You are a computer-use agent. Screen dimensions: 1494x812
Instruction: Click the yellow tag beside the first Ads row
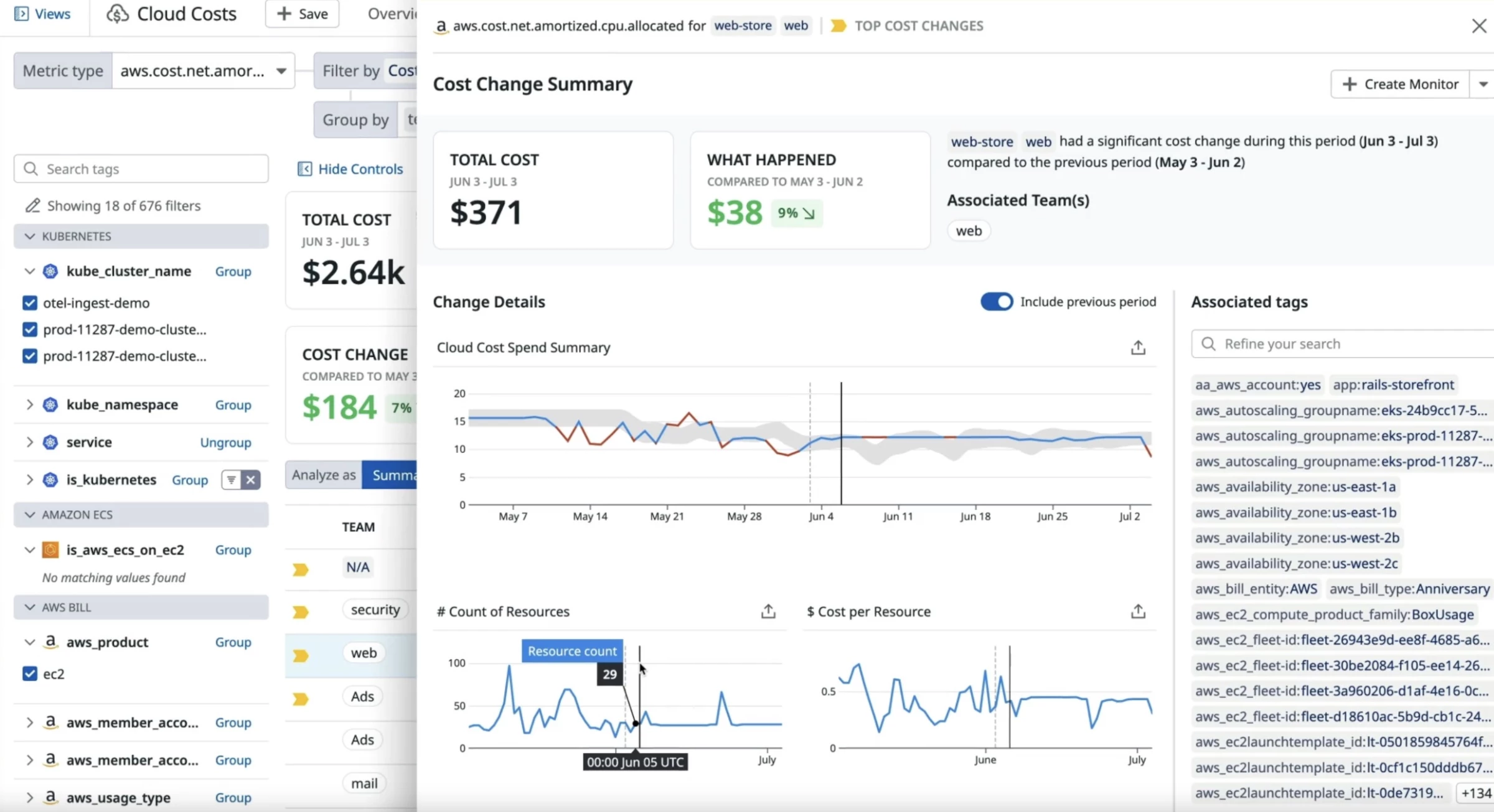point(301,699)
